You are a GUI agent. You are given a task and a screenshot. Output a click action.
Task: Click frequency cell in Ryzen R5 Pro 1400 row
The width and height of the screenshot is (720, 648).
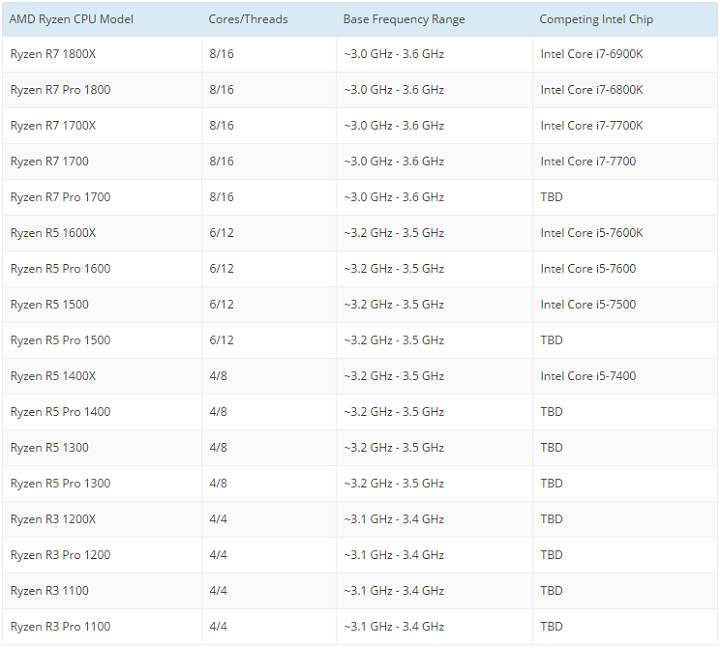click(x=434, y=412)
